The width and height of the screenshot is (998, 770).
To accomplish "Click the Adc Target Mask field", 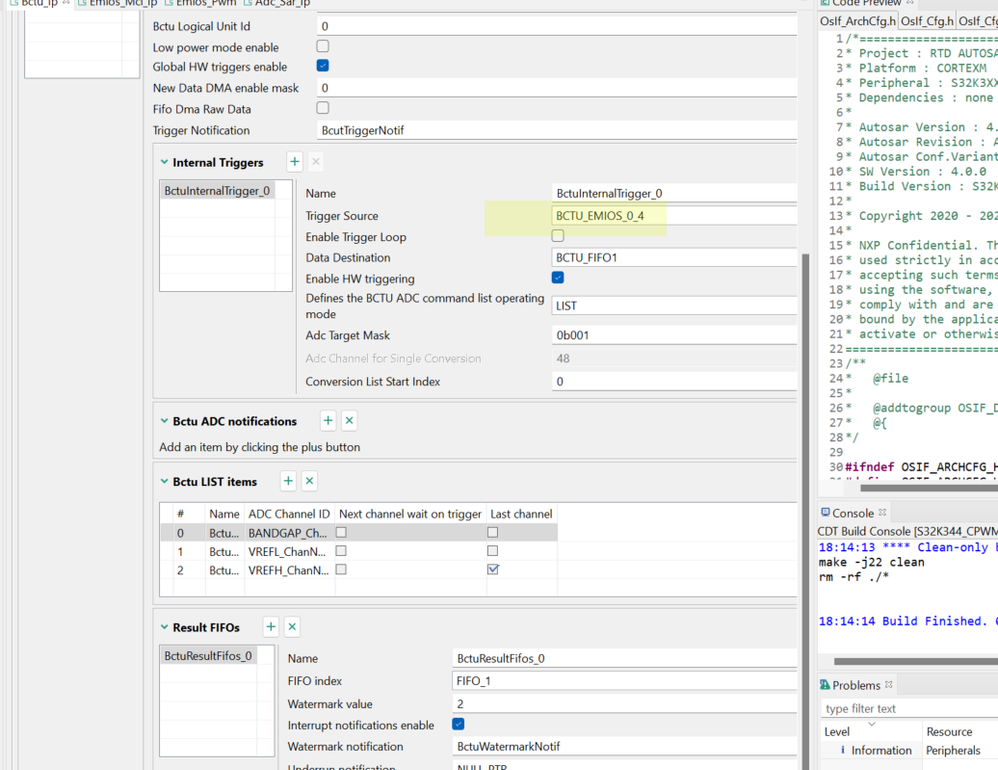I will [x=674, y=335].
